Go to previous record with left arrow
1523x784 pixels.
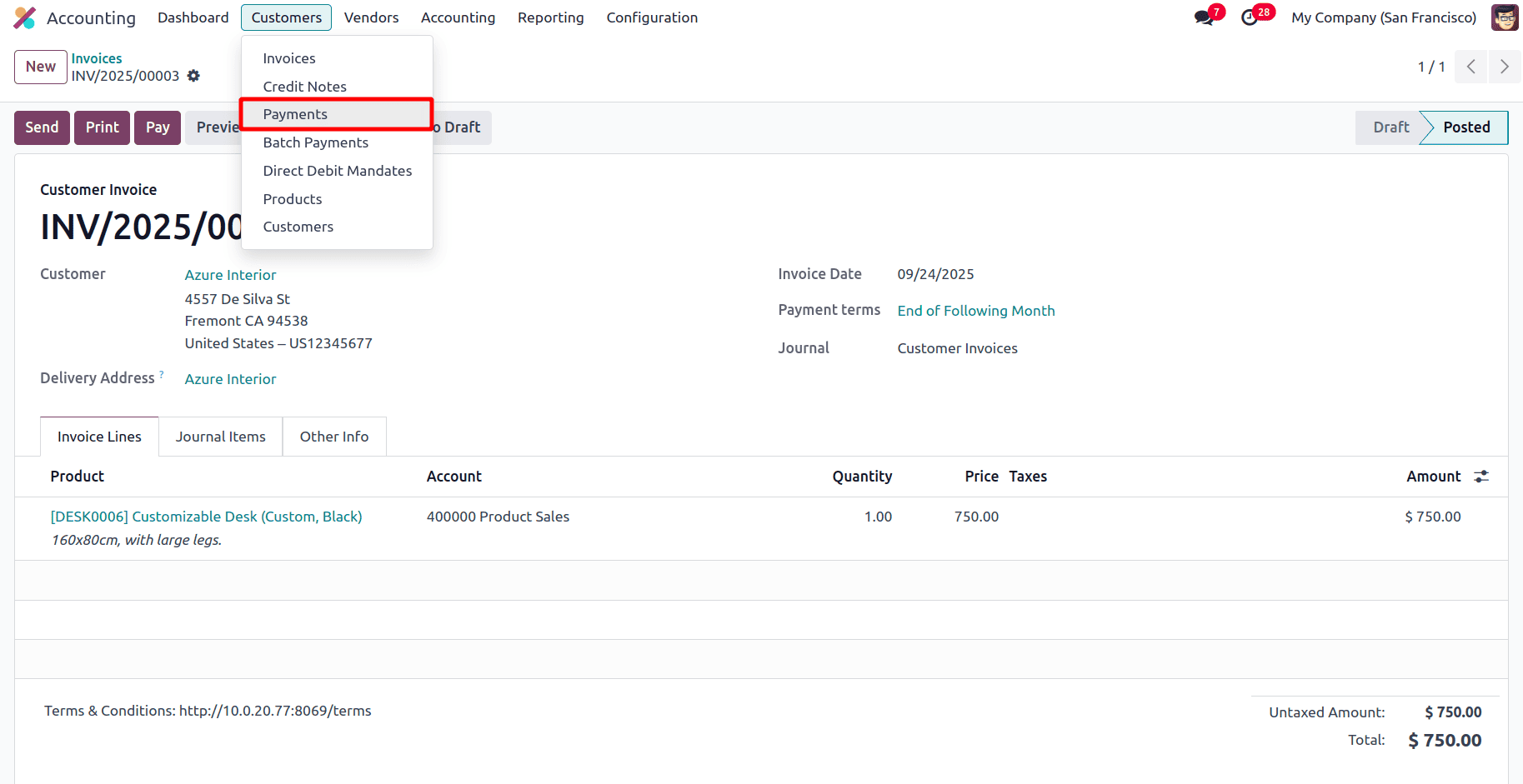click(x=1471, y=67)
